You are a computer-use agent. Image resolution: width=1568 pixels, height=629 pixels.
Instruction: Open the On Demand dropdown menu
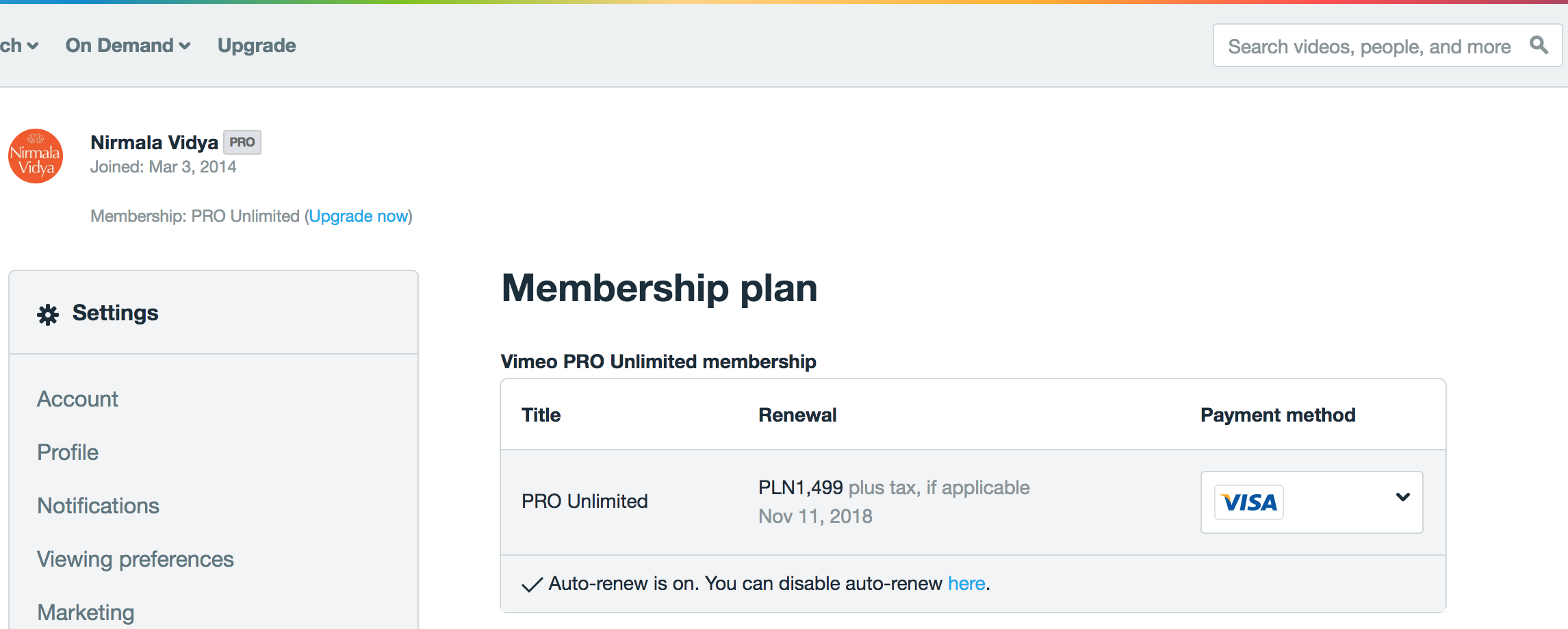(x=128, y=45)
